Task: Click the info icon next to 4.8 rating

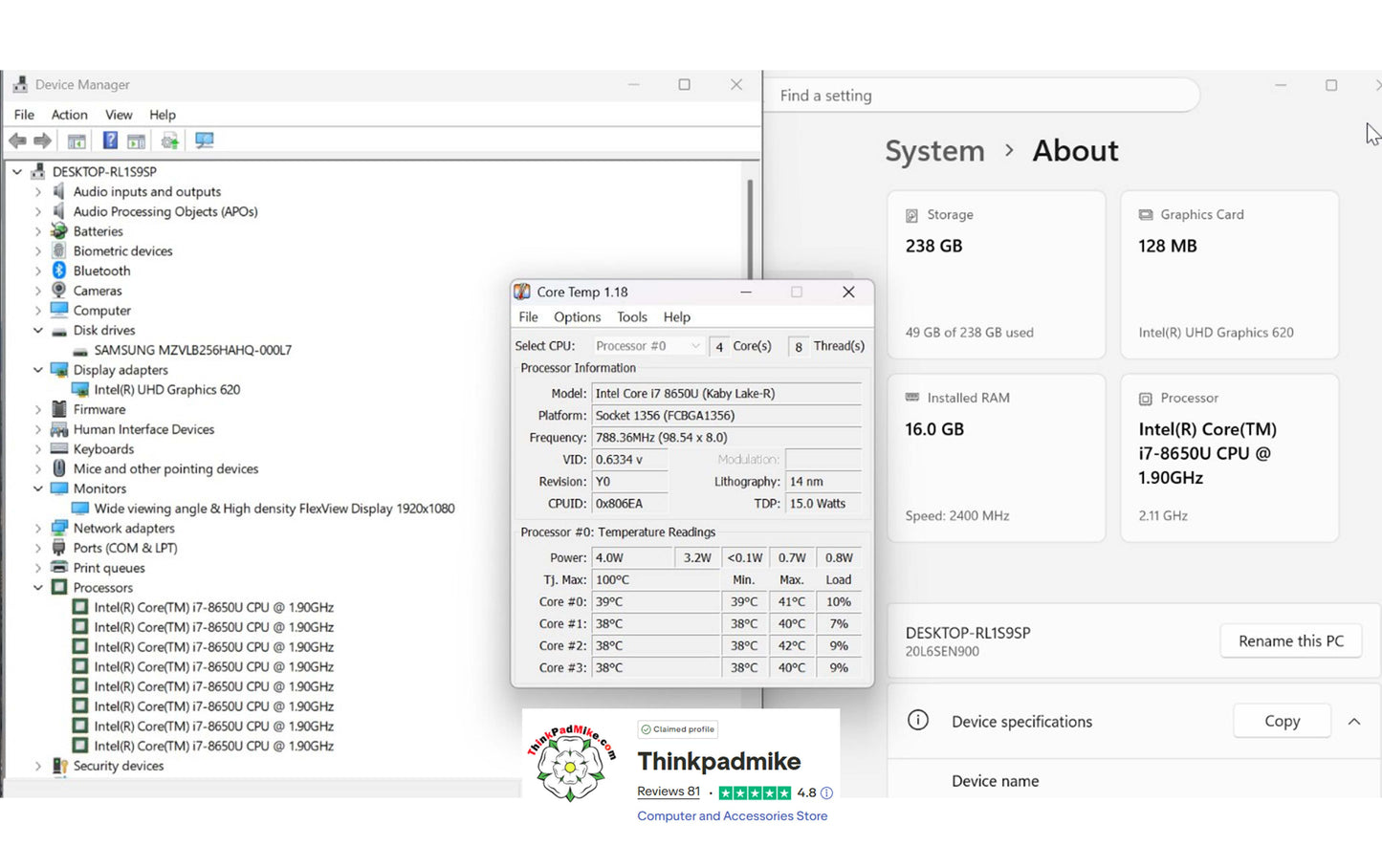Action: tap(826, 792)
